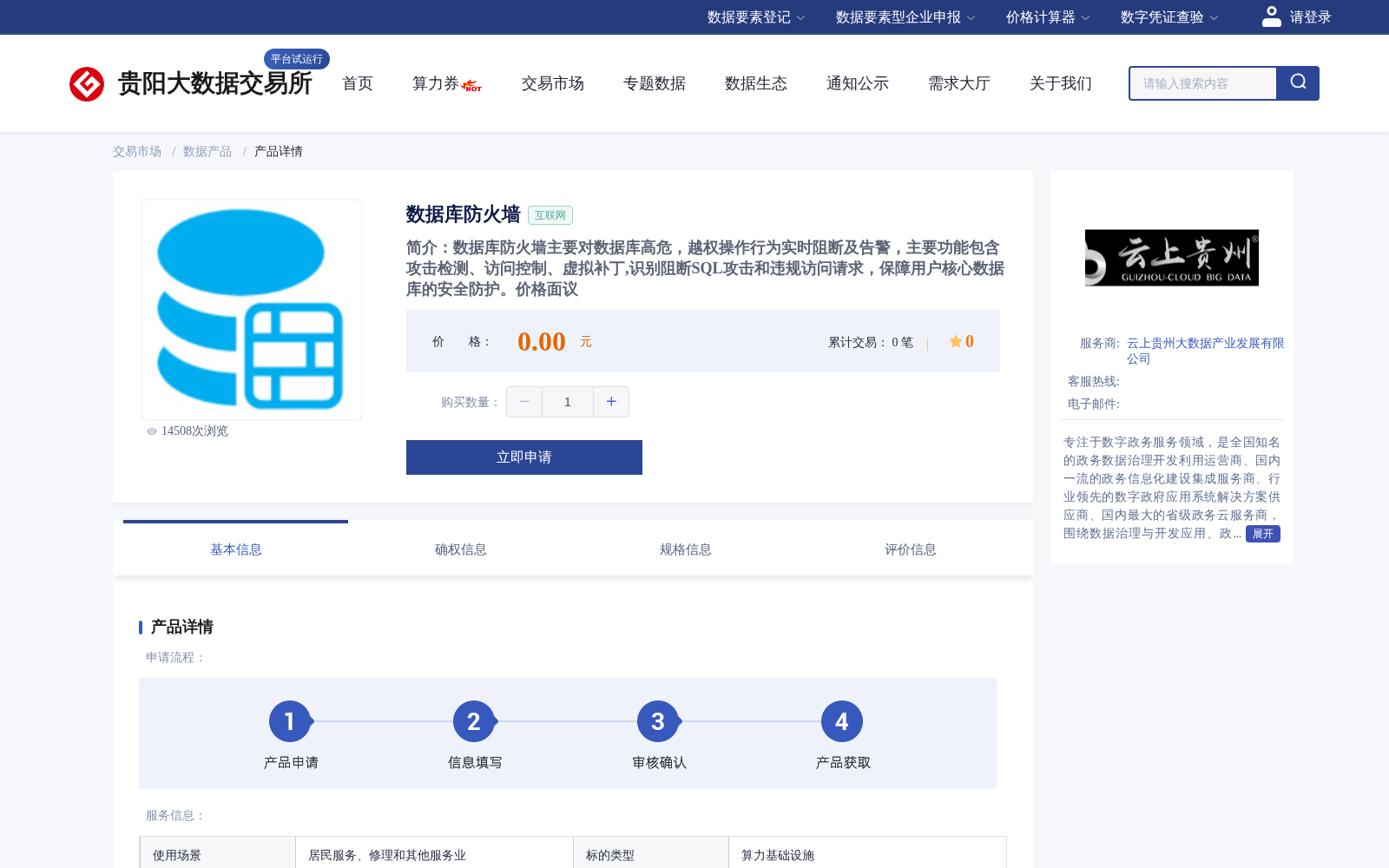Viewport: 1389px width, 868px height.
Task: Open 数据生态 navigation item
Action: click(756, 83)
